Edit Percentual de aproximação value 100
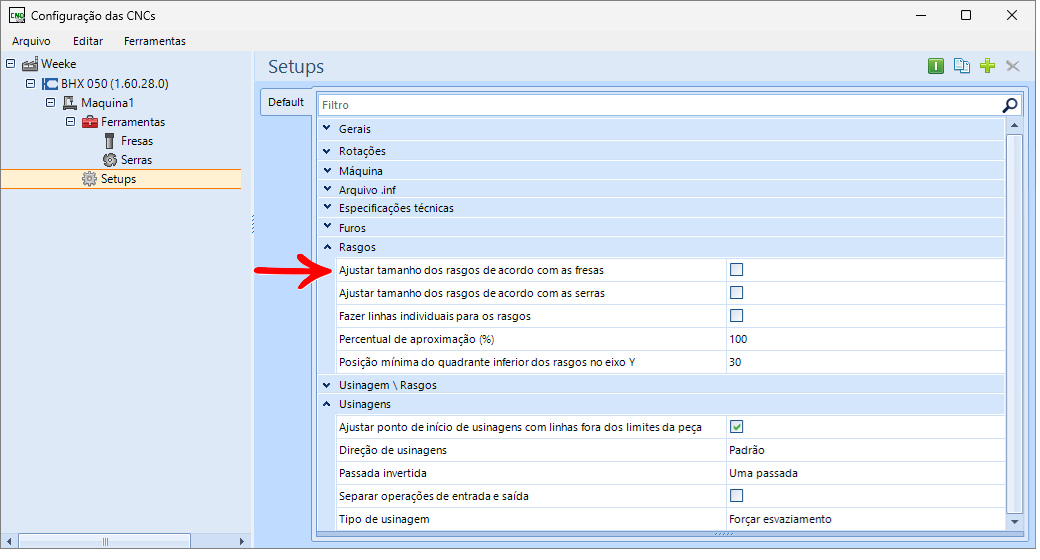Image resolution: width=1040 pixels, height=560 pixels. (865, 339)
